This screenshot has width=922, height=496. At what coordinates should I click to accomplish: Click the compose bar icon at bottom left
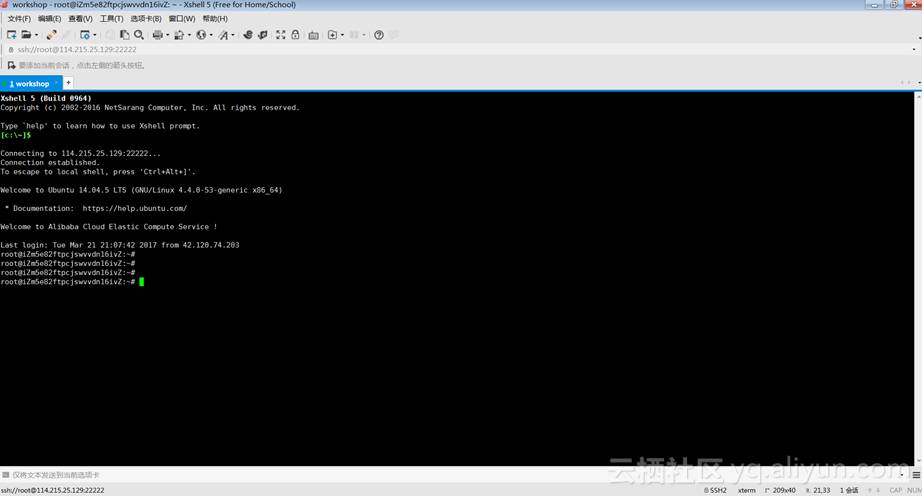pyautogui.click(x=5, y=475)
